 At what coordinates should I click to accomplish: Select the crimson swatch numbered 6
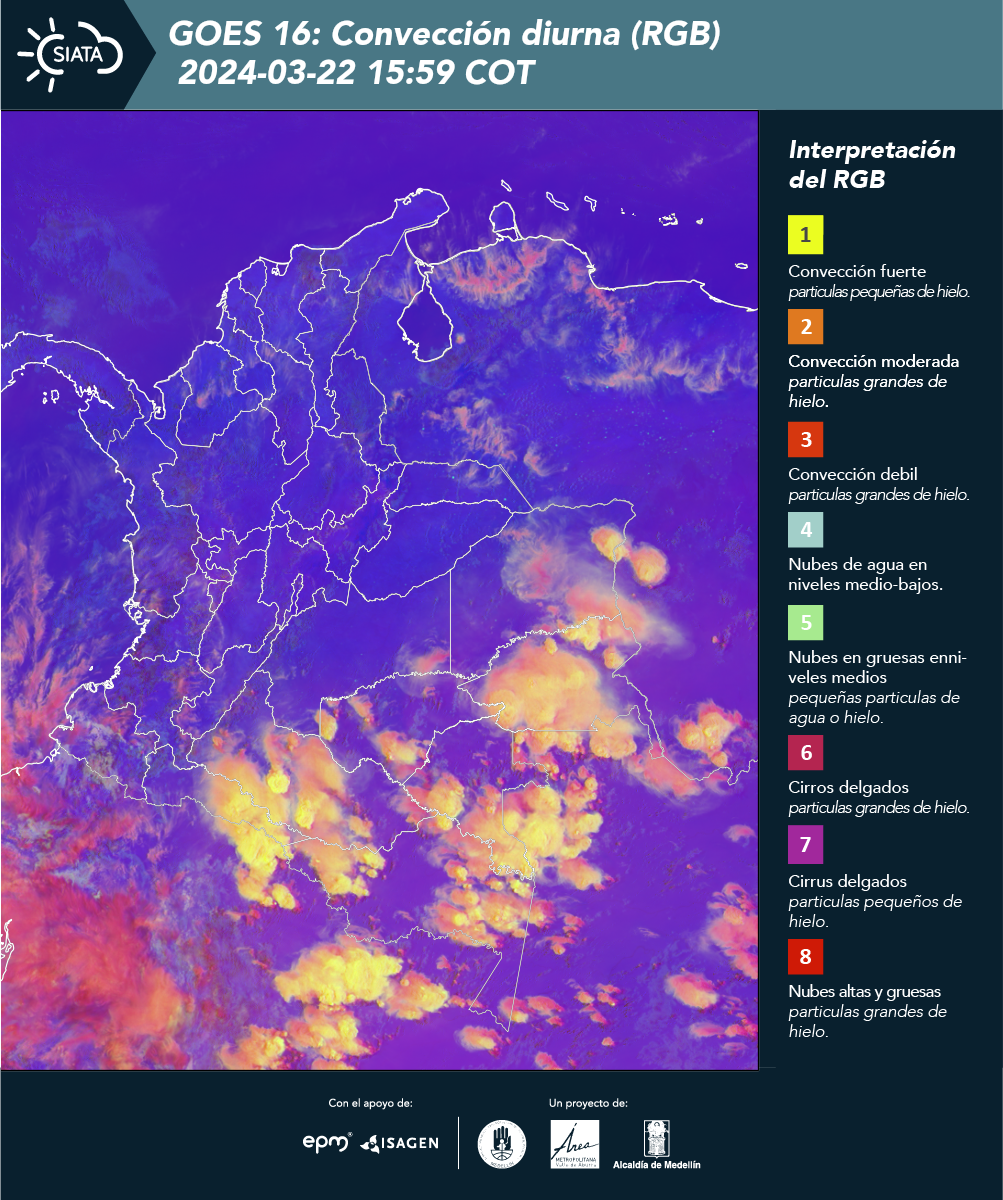806,752
